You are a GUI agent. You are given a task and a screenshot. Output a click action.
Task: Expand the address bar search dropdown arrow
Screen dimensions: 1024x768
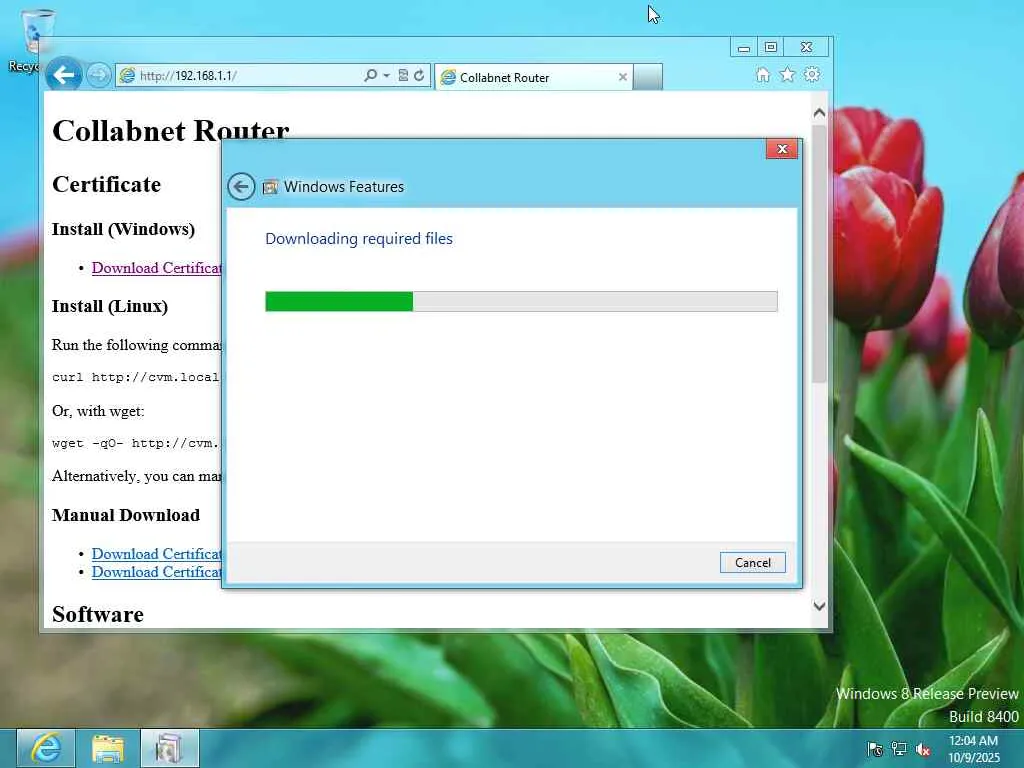click(387, 76)
